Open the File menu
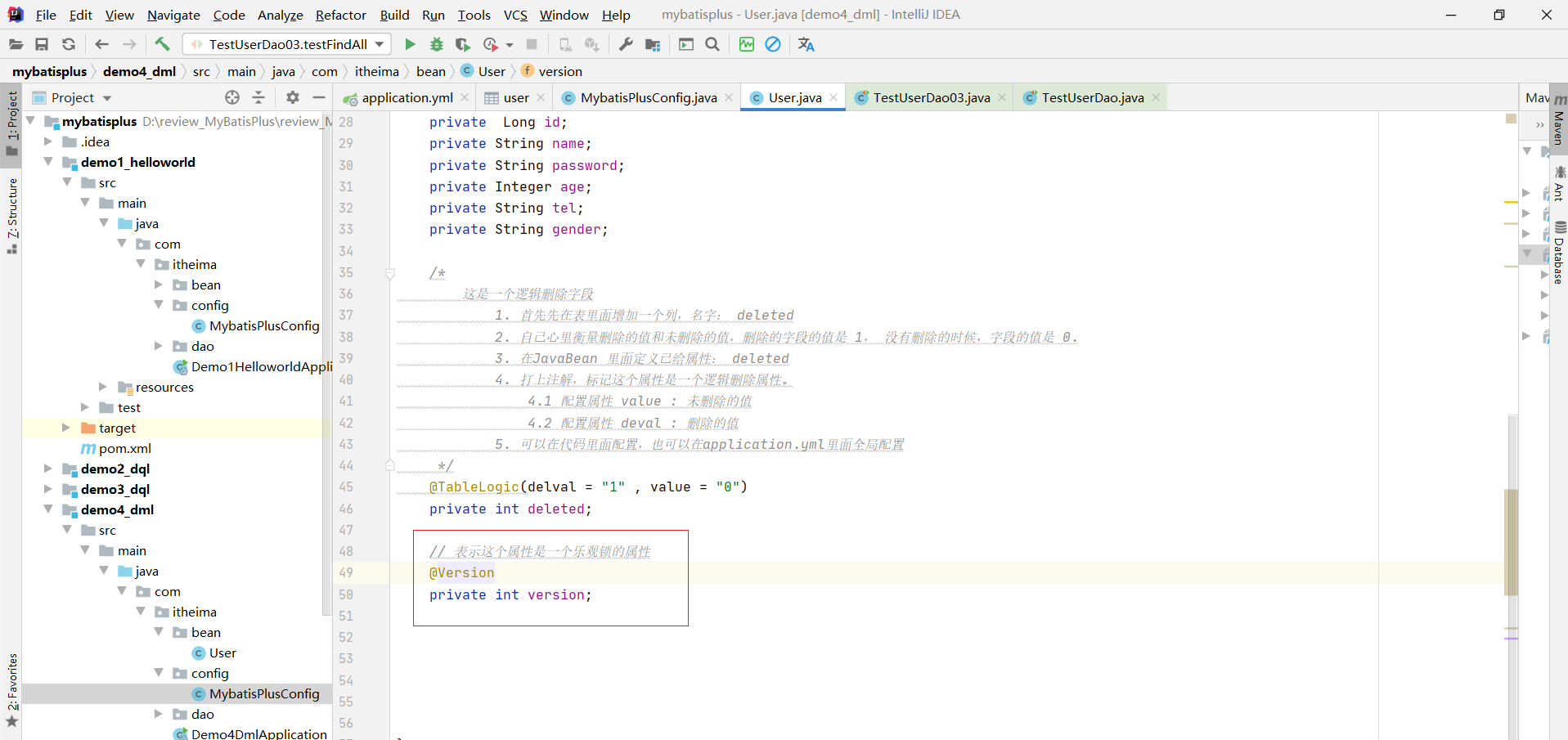 click(46, 15)
